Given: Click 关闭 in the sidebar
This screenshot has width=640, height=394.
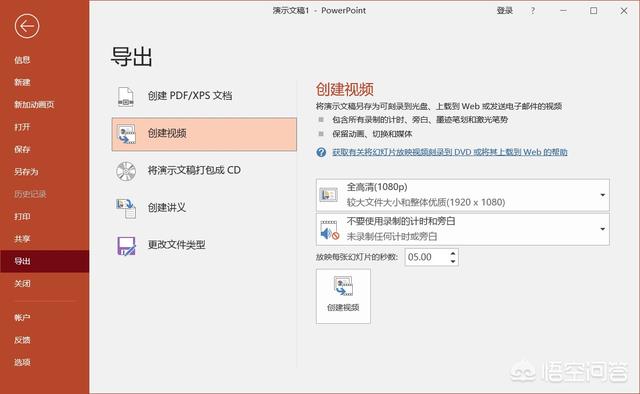Looking at the screenshot, I should pyautogui.click(x=22, y=283).
